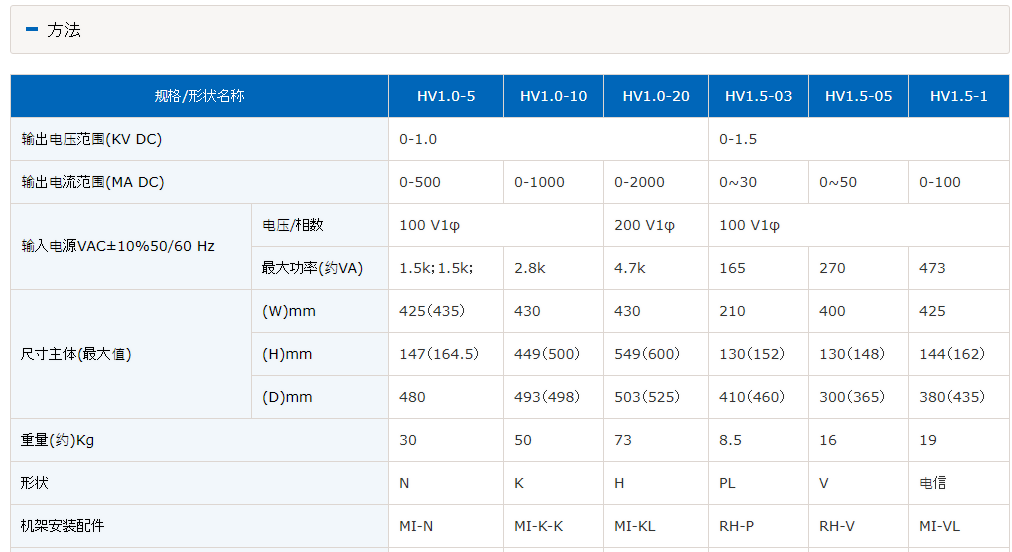The image size is (1012, 552).
Task: Select the HV1.5-05 column header
Action: pos(858,96)
